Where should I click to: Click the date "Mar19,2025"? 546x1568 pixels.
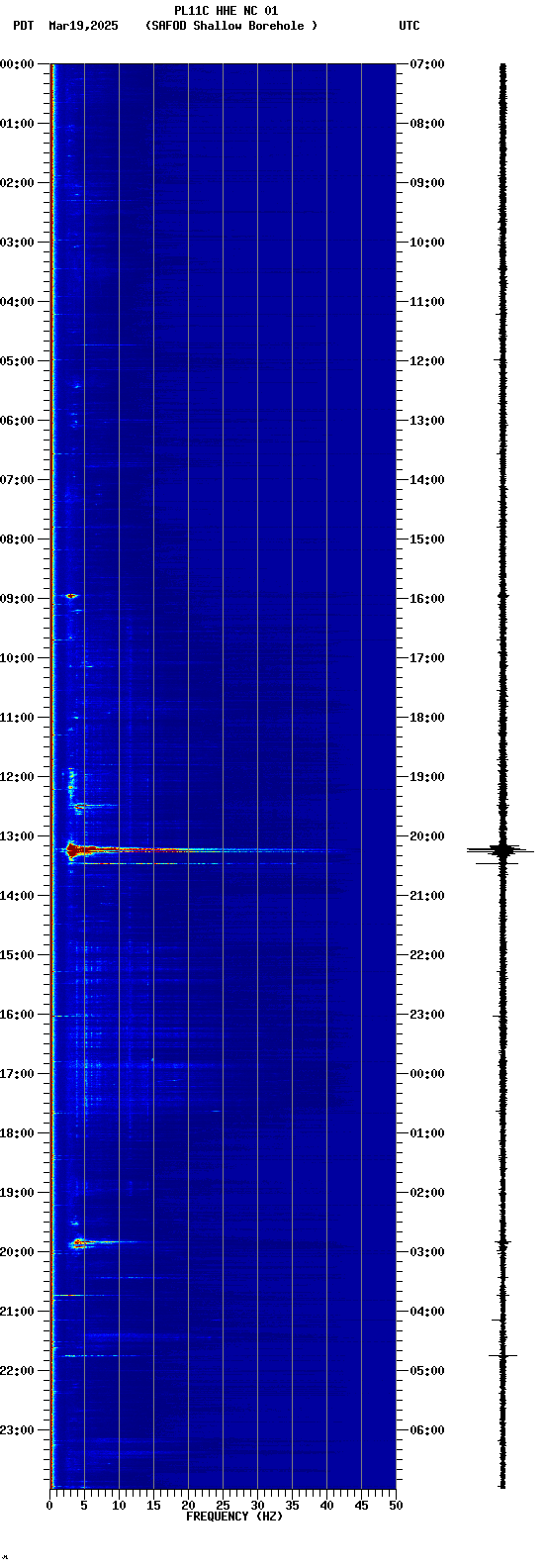tap(83, 26)
